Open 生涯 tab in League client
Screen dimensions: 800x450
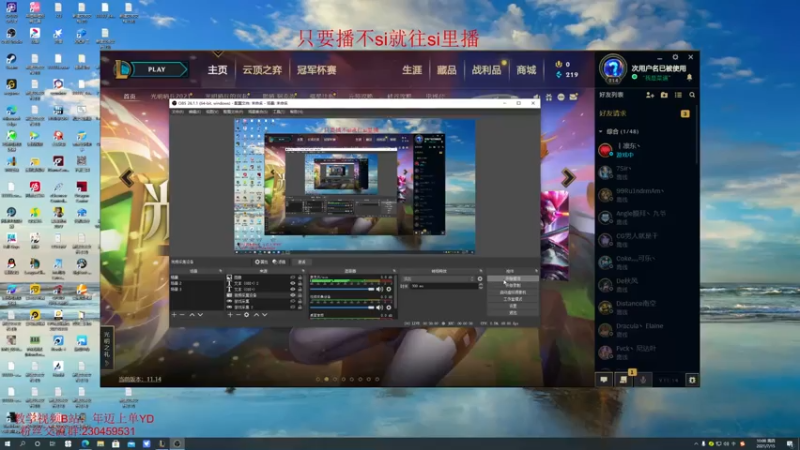pyautogui.click(x=412, y=70)
